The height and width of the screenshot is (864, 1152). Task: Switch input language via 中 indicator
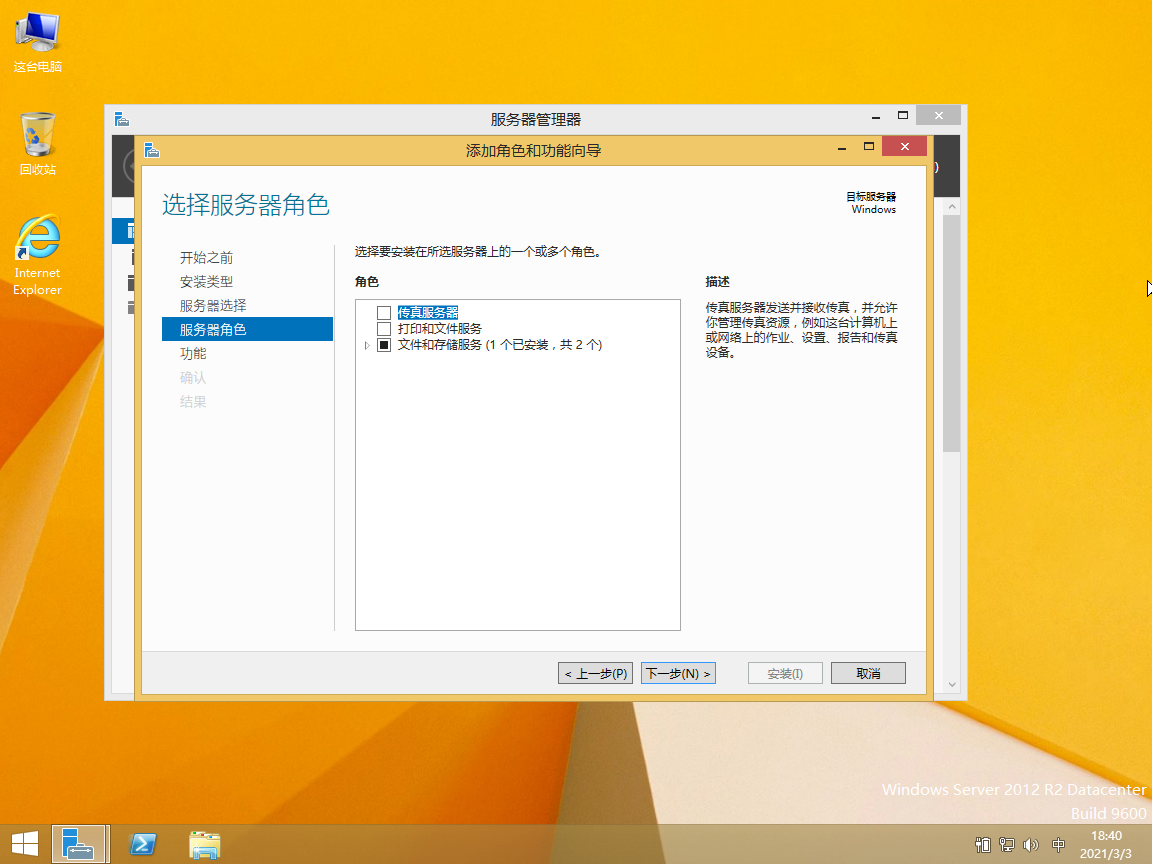tap(1059, 845)
